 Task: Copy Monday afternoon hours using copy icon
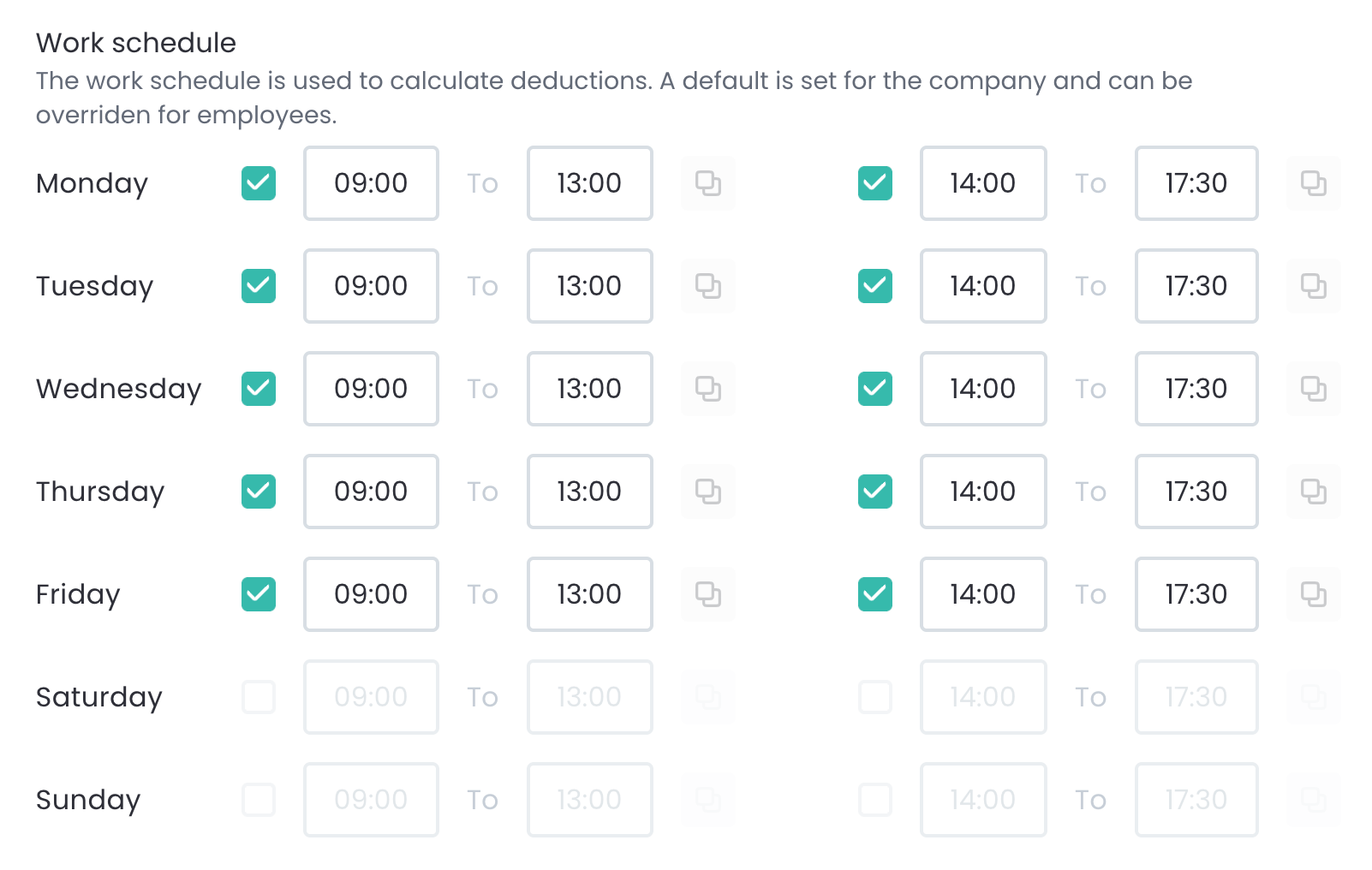[x=1314, y=183]
